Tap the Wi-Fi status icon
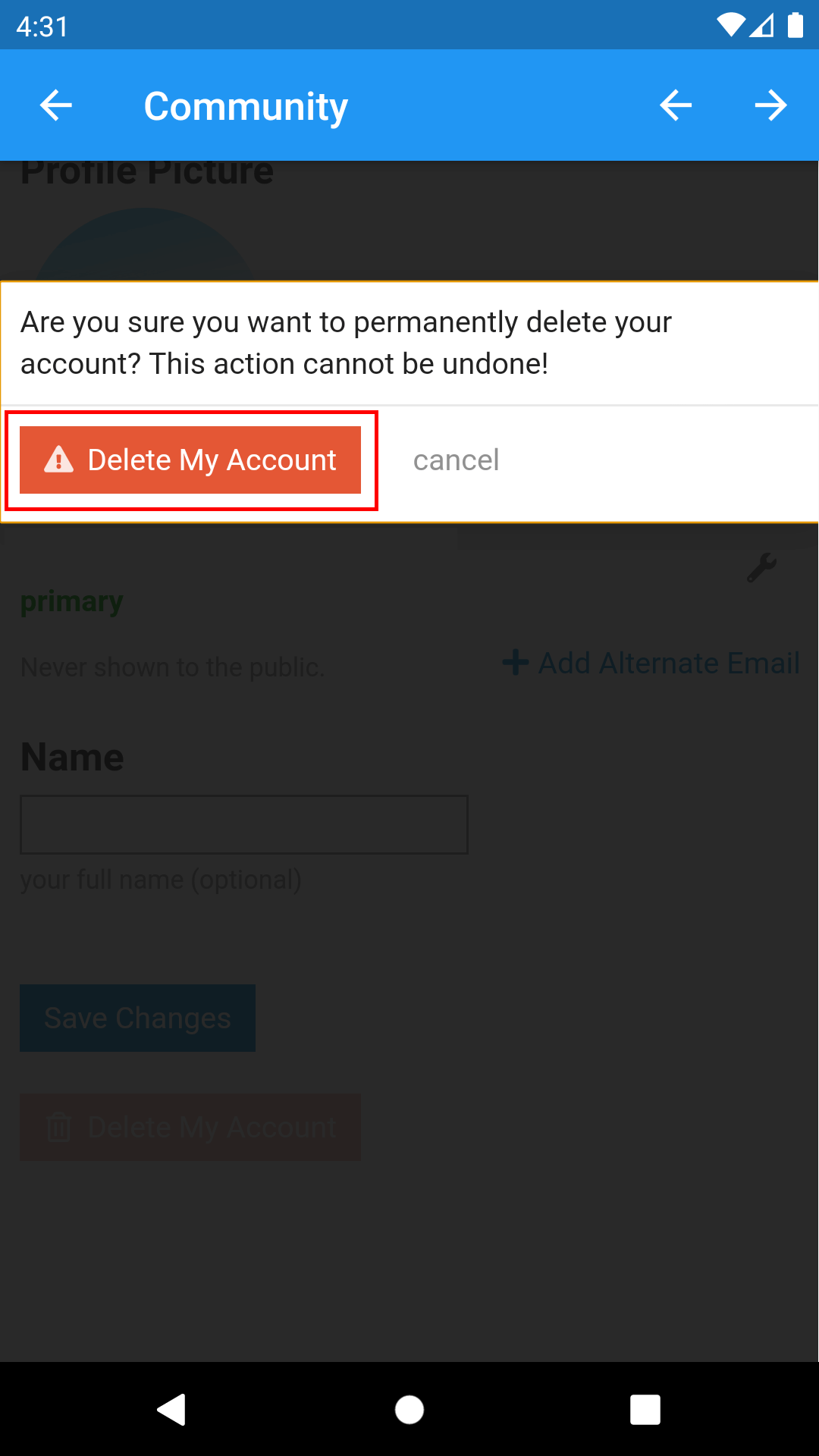 coord(730,26)
